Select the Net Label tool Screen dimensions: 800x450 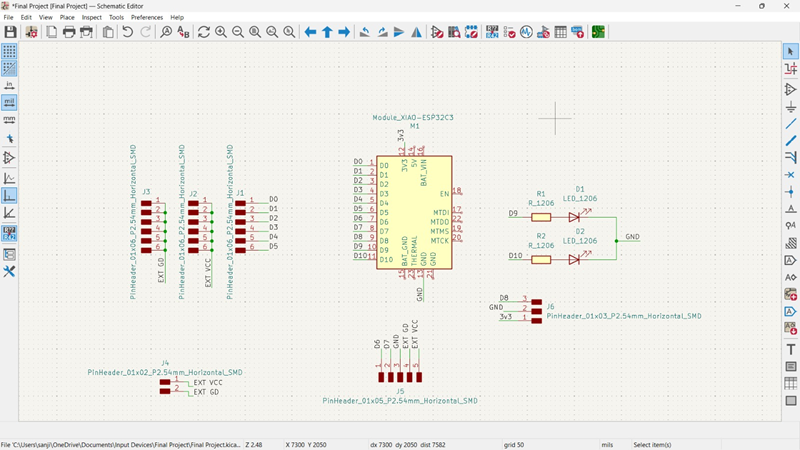[x=791, y=209]
